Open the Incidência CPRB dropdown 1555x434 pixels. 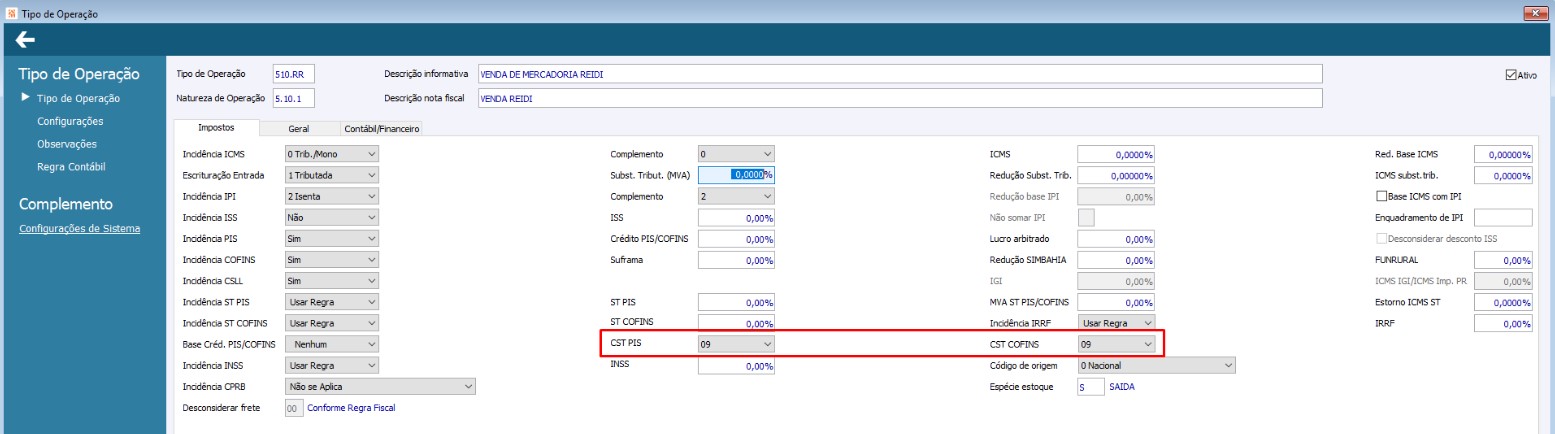click(x=380, y=386)
